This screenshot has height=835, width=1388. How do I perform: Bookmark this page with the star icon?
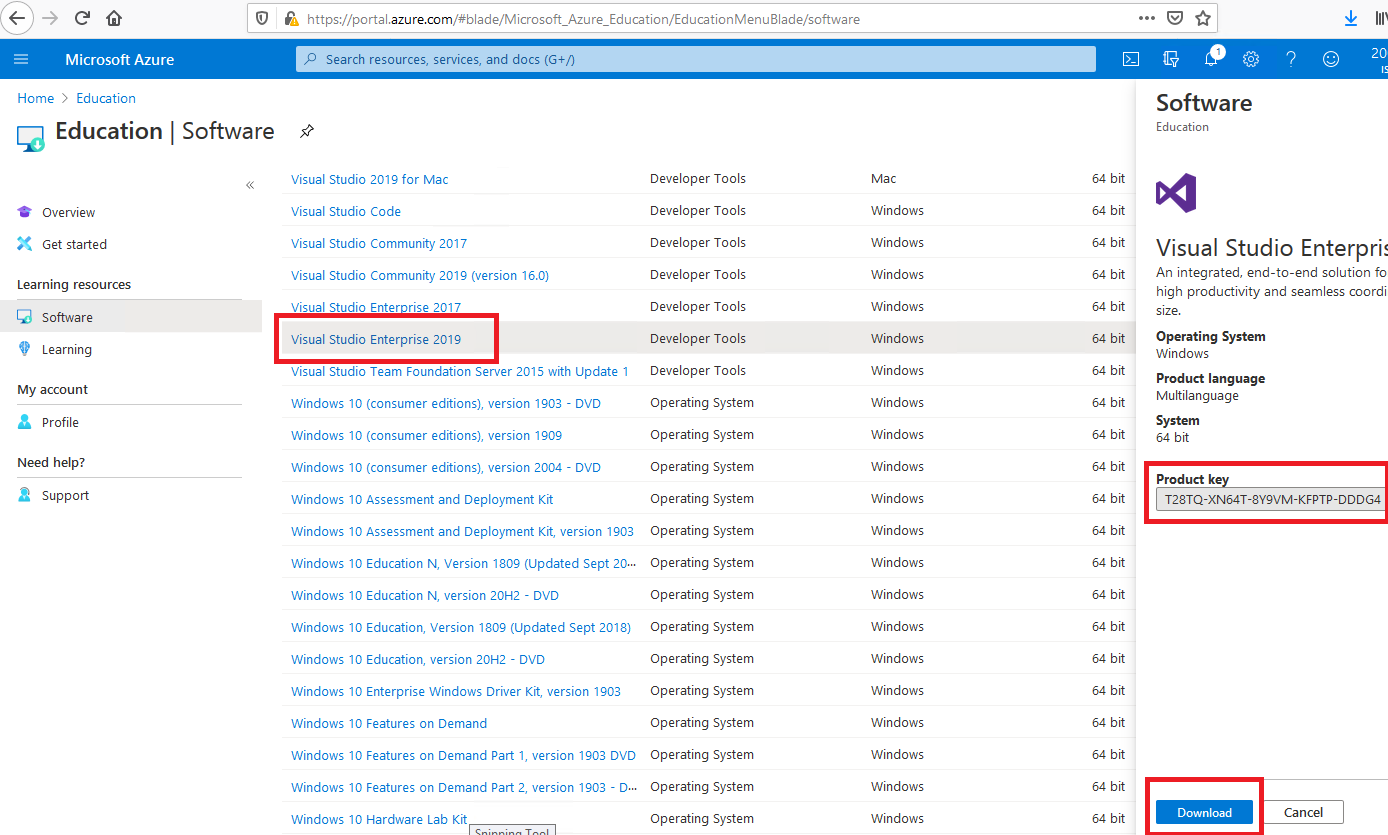pyautogui.click(x=1203, y=18)
